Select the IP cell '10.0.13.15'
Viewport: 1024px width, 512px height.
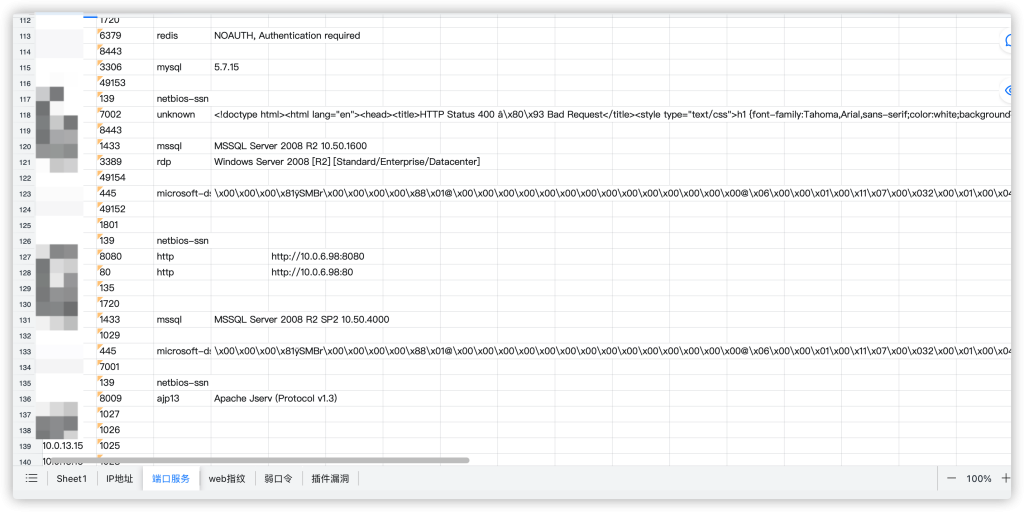point(63,445)
